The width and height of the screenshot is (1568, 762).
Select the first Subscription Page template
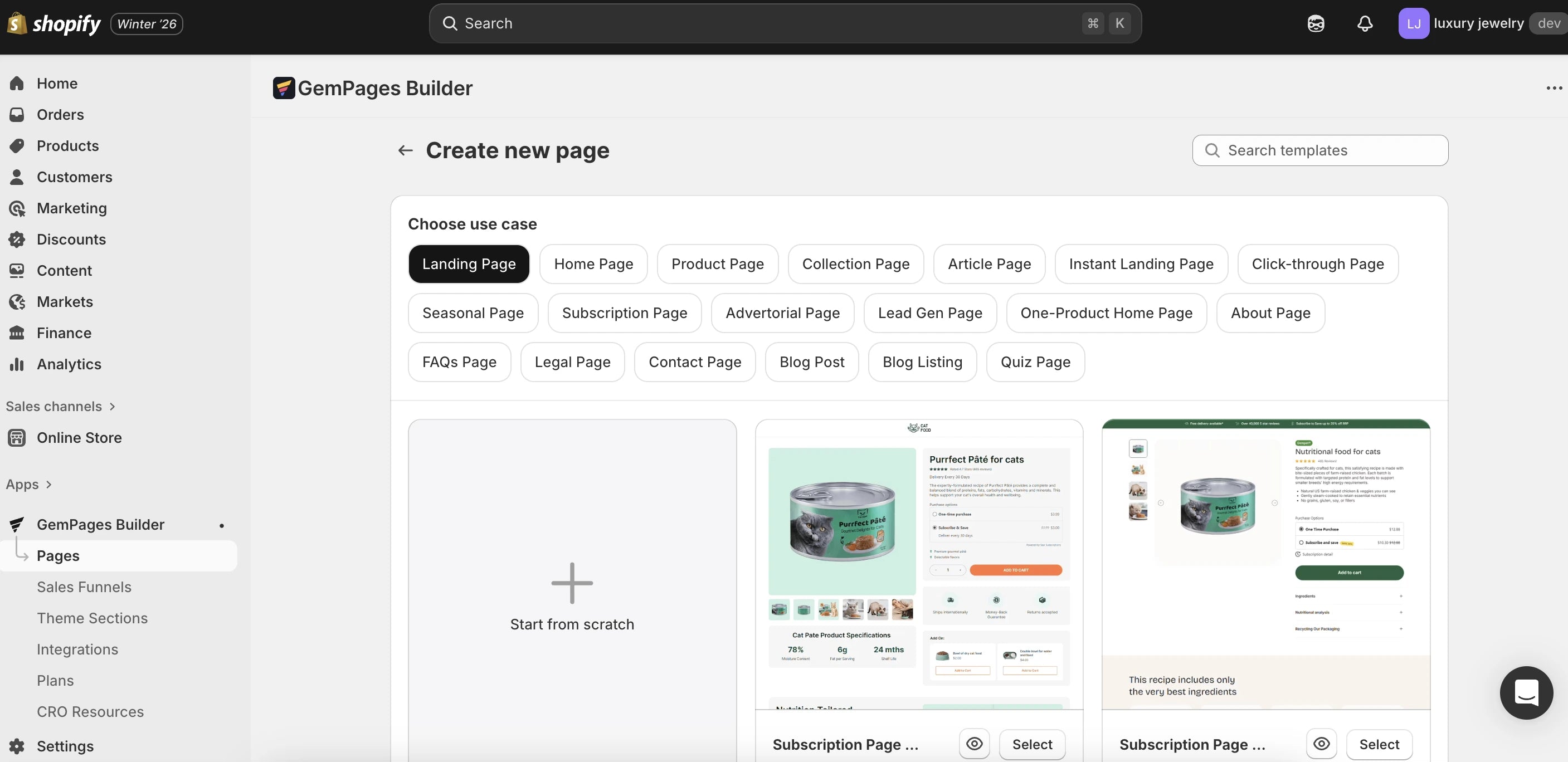pos(1032,744)
